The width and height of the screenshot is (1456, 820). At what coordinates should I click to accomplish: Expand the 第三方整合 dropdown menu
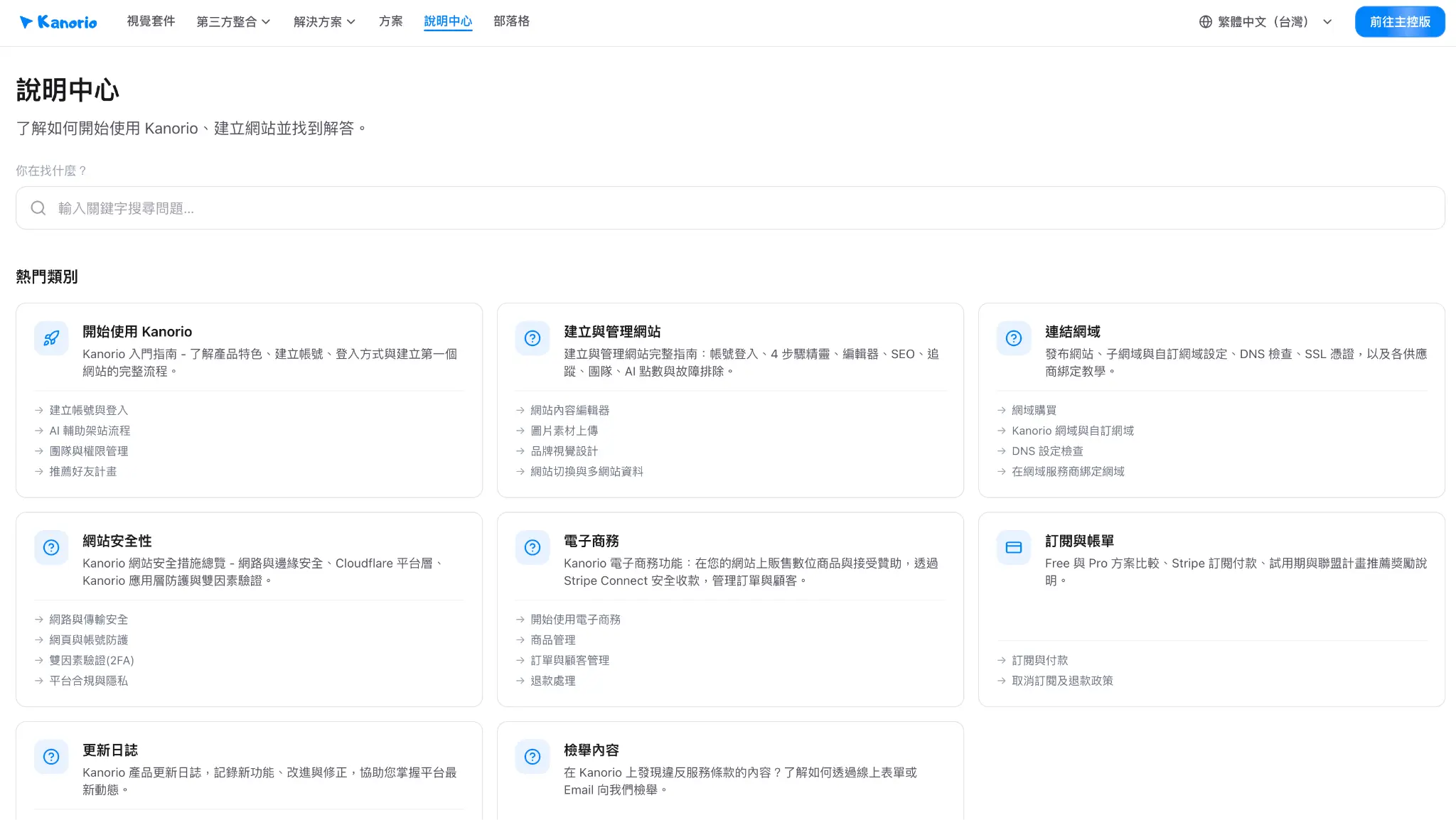pos(233,22)
